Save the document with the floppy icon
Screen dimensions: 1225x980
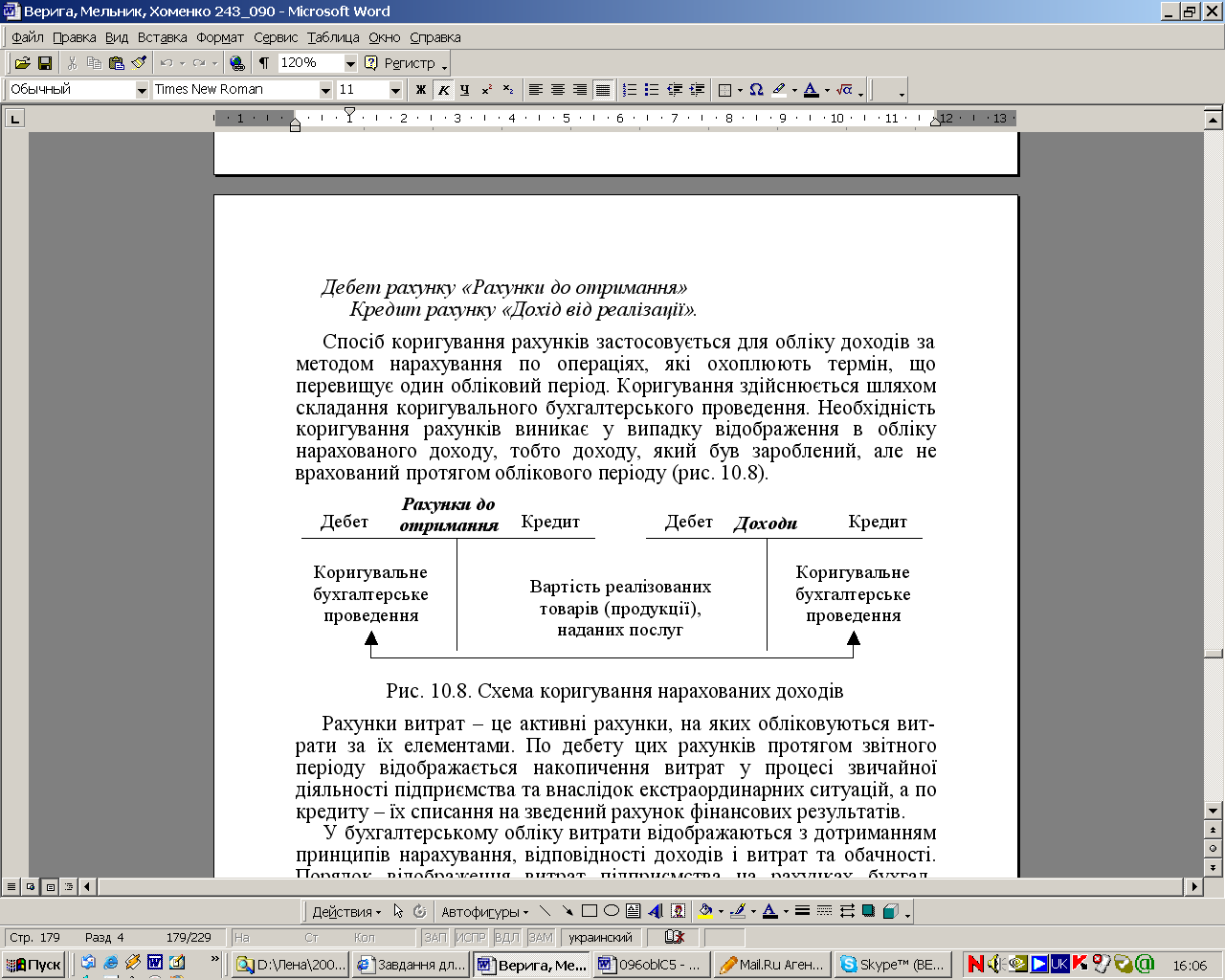pyautogui.click(x=44, y=63)
